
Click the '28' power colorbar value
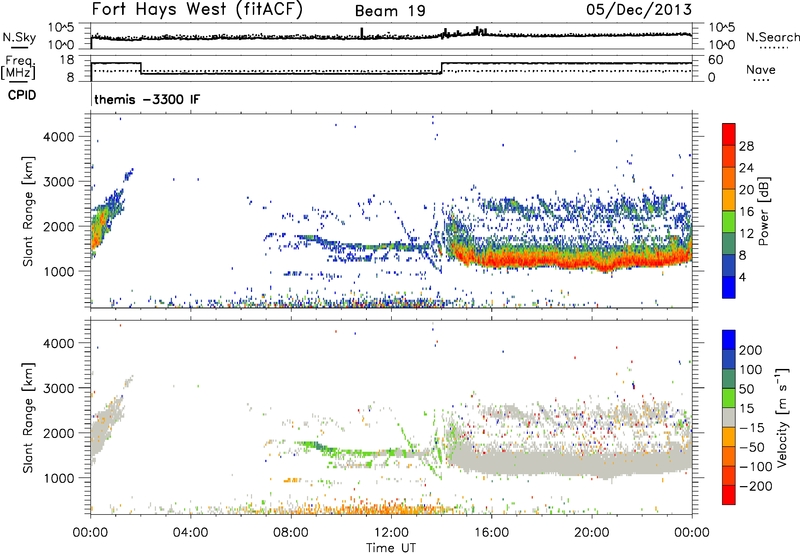[746, 146]
